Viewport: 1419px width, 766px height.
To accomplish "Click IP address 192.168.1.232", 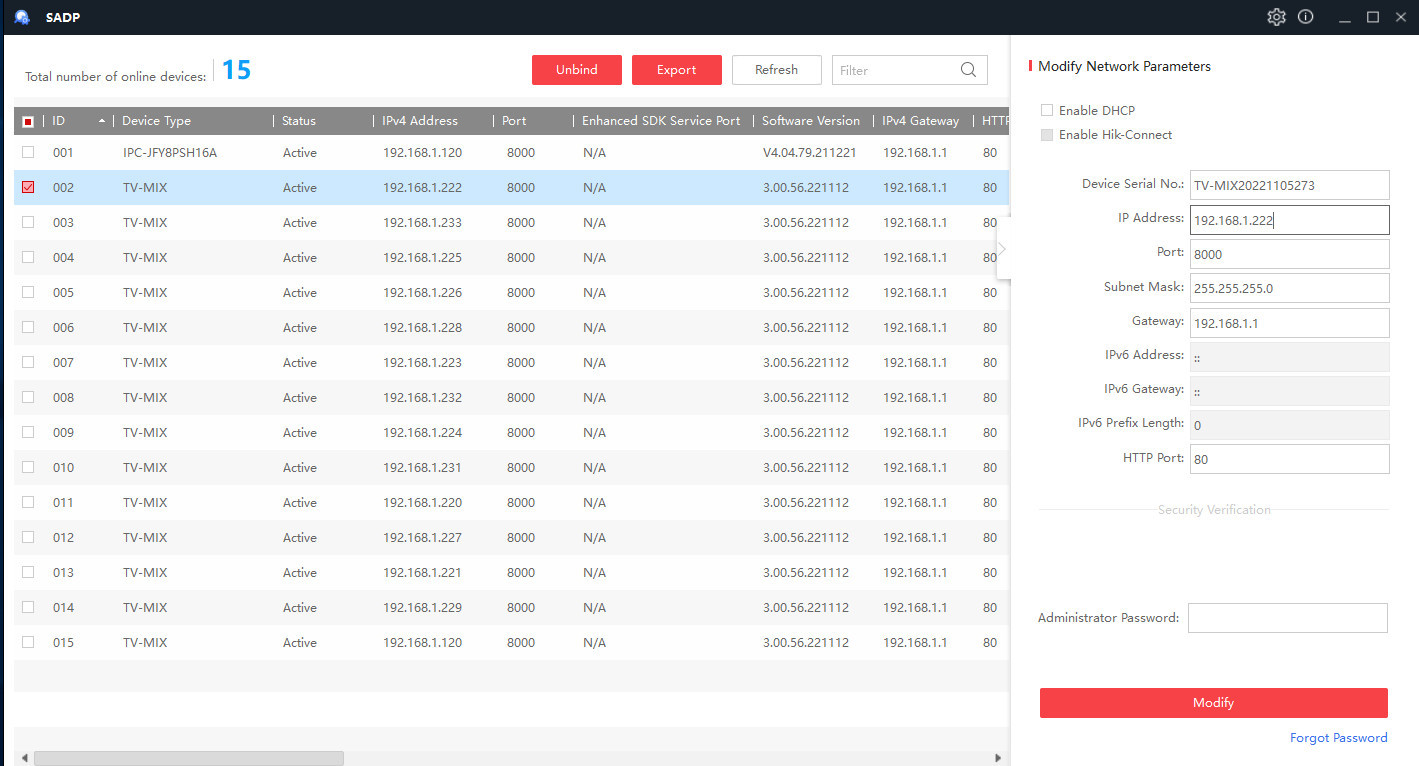I will click(422, 398).
